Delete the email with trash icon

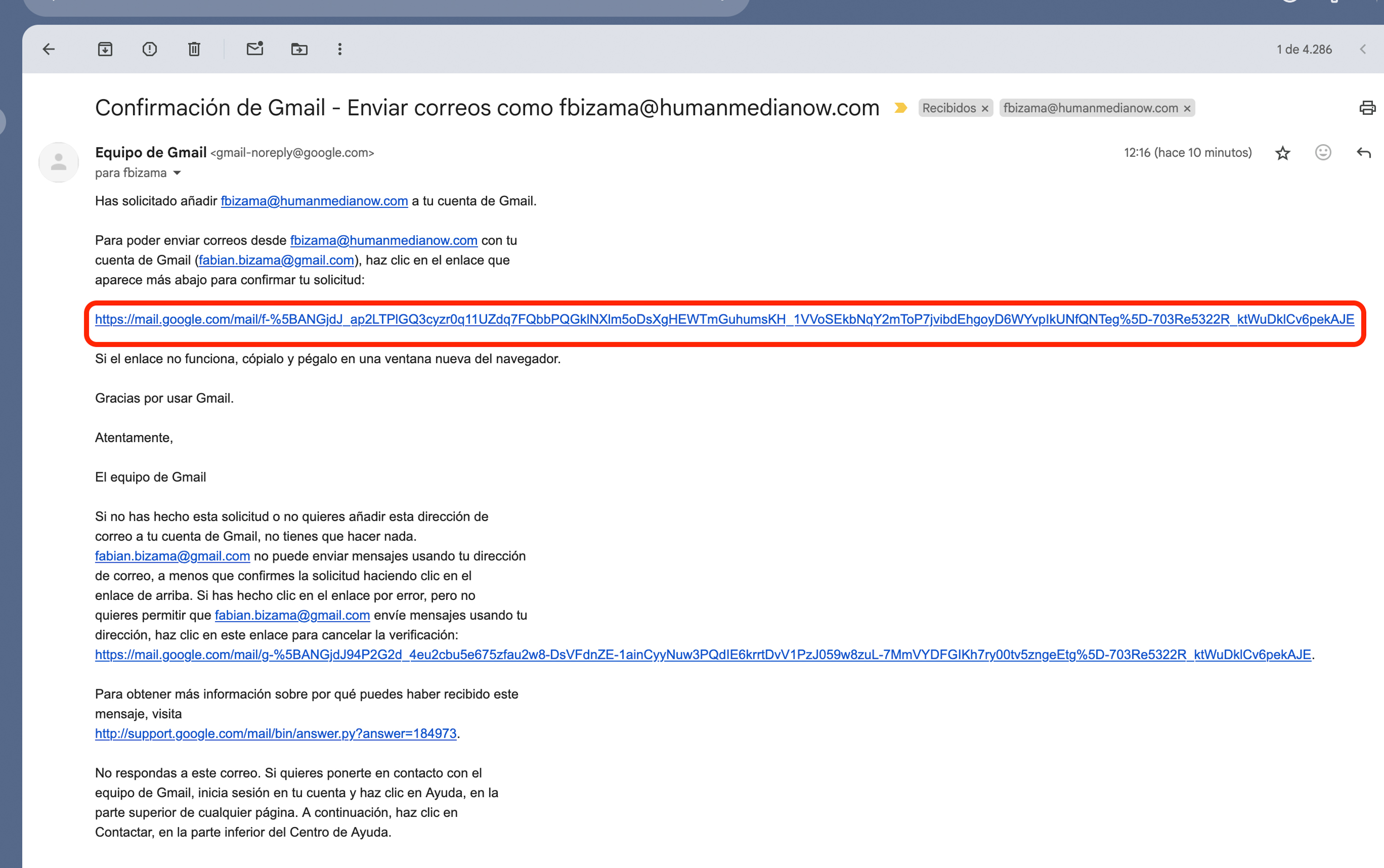(194, 49)
